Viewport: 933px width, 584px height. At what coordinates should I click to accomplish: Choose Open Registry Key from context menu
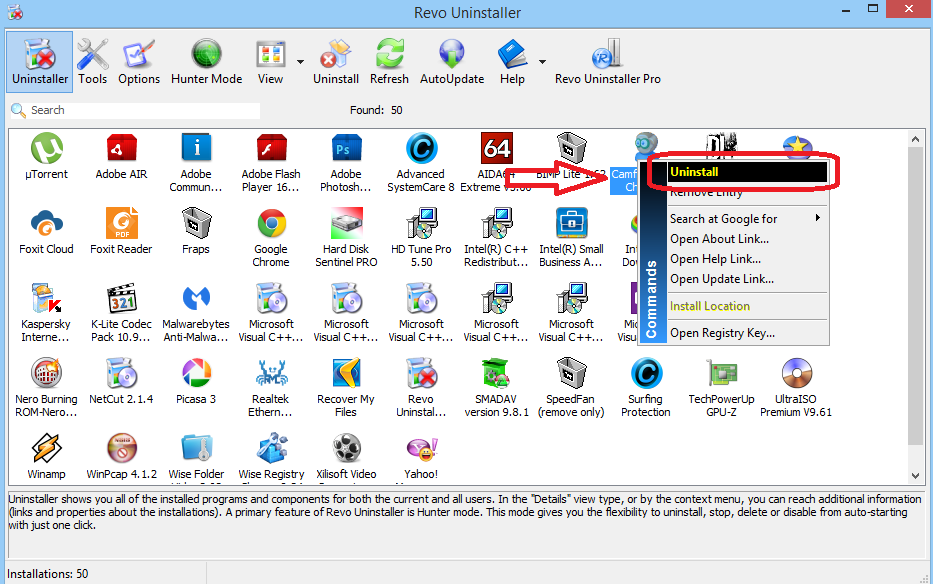(722, 333)
